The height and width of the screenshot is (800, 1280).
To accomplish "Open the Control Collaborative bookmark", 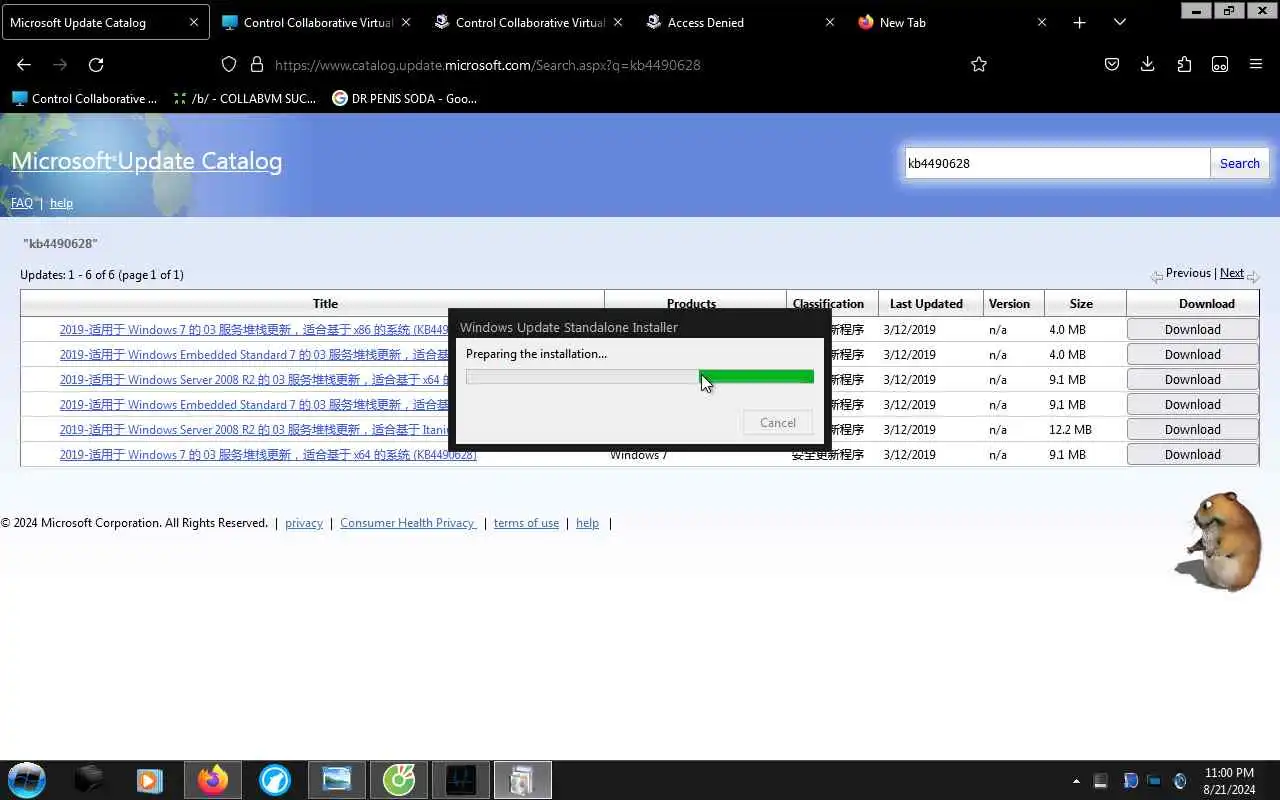I will click(x=85, y=98).
